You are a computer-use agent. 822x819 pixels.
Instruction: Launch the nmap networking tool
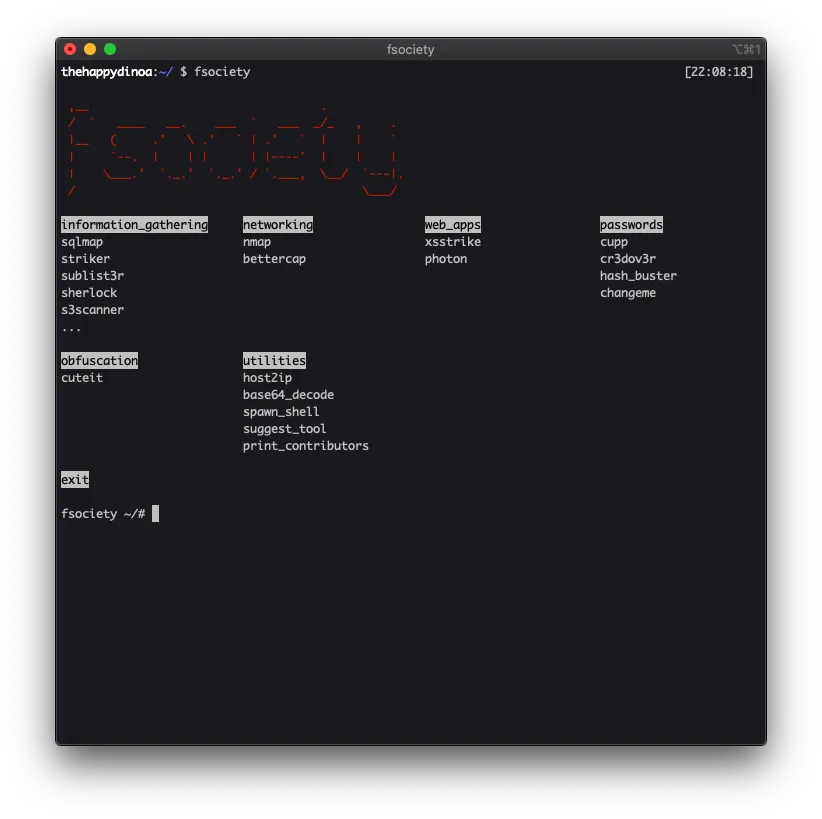[x=256, y=241]
